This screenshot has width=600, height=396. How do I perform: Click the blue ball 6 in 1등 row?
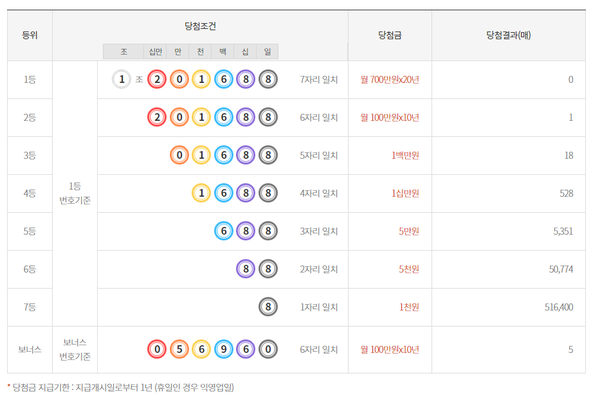tap(224, 80)
